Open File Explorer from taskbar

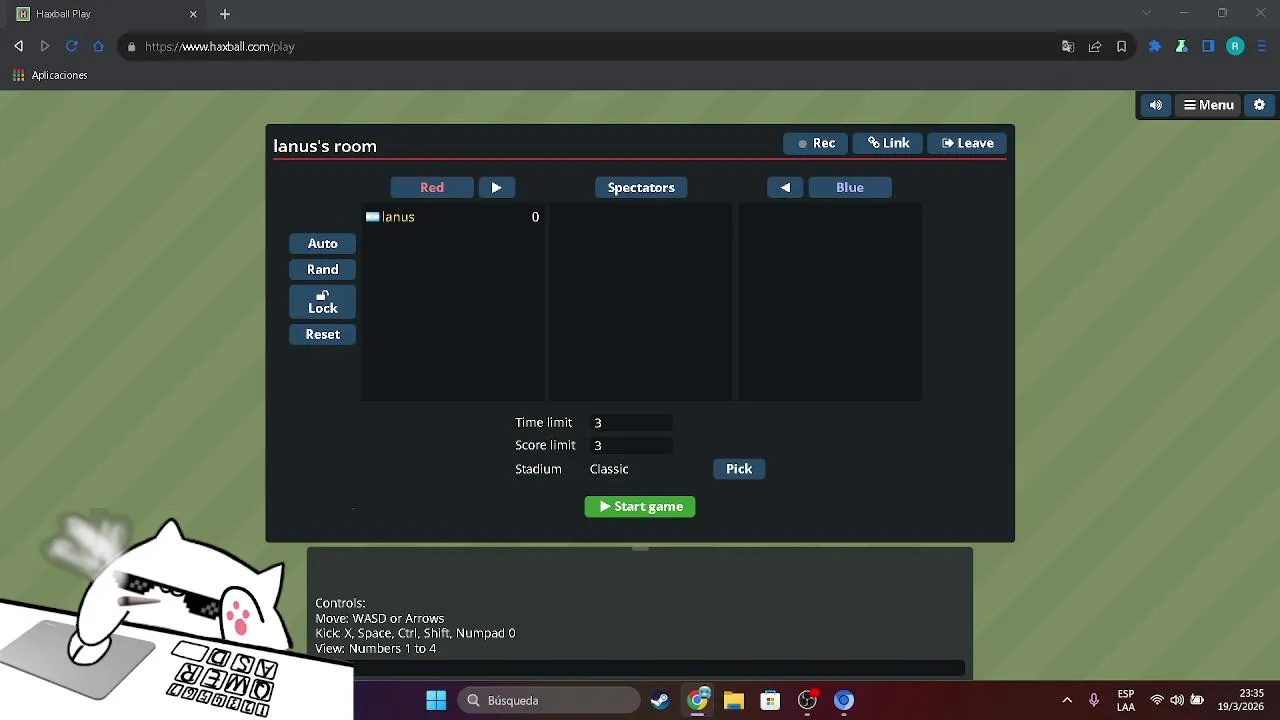tap(734, 701)
